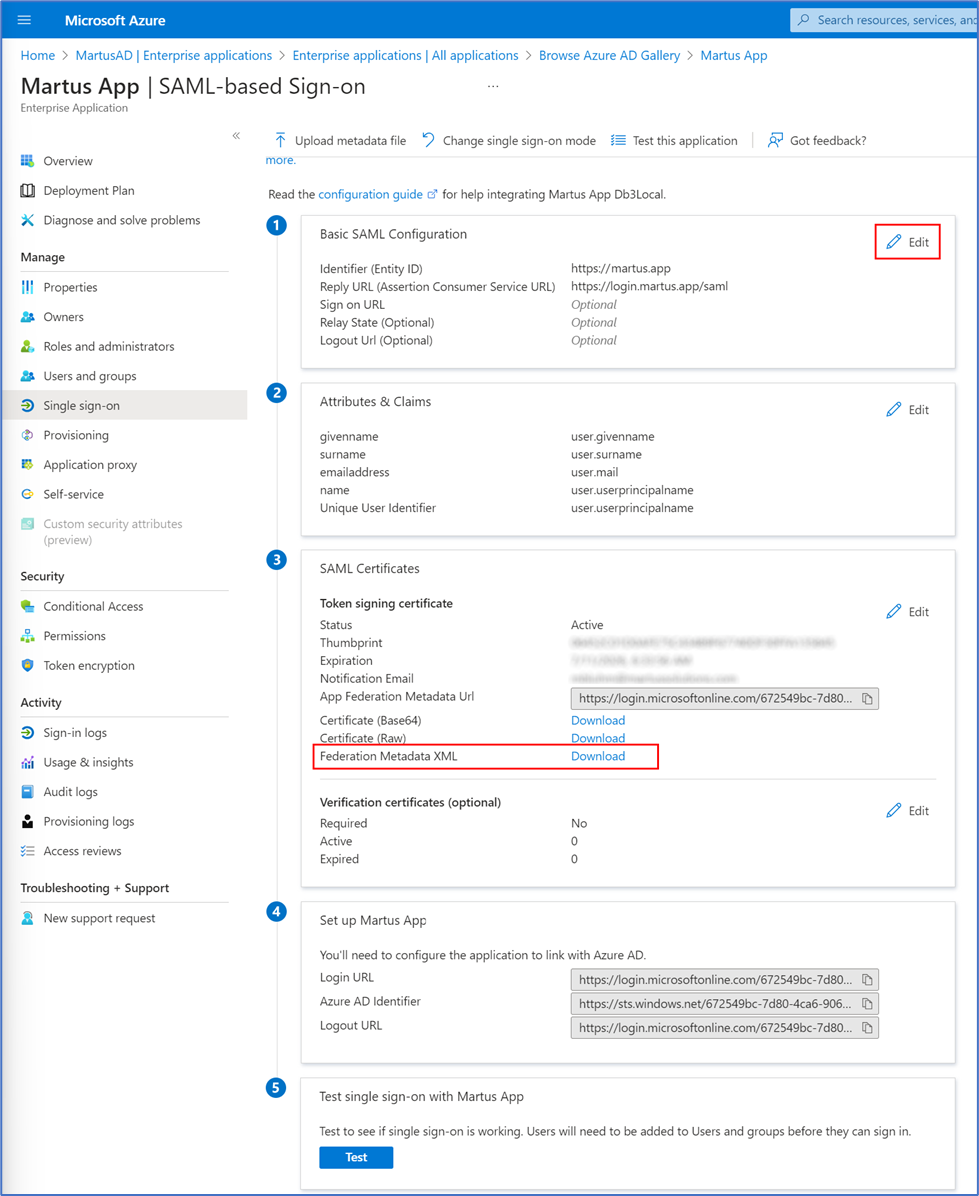The image size is (979, 1196).
Task: Go to Home breadcrumb
Action: pyautogui.click(x=37, y=56)
